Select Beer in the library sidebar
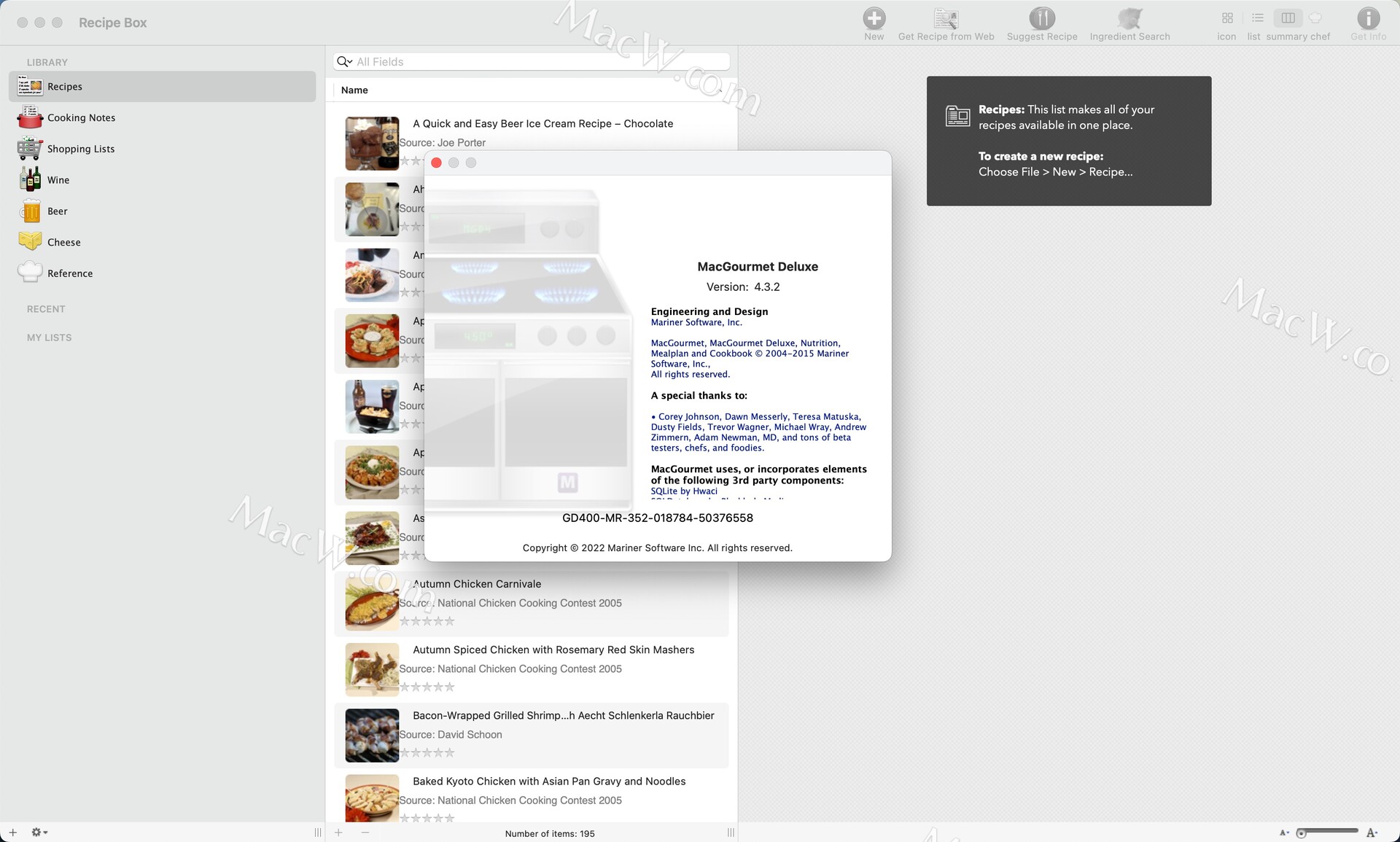The height and width of the screenshot is (842, 1400). tap(162, 211)
